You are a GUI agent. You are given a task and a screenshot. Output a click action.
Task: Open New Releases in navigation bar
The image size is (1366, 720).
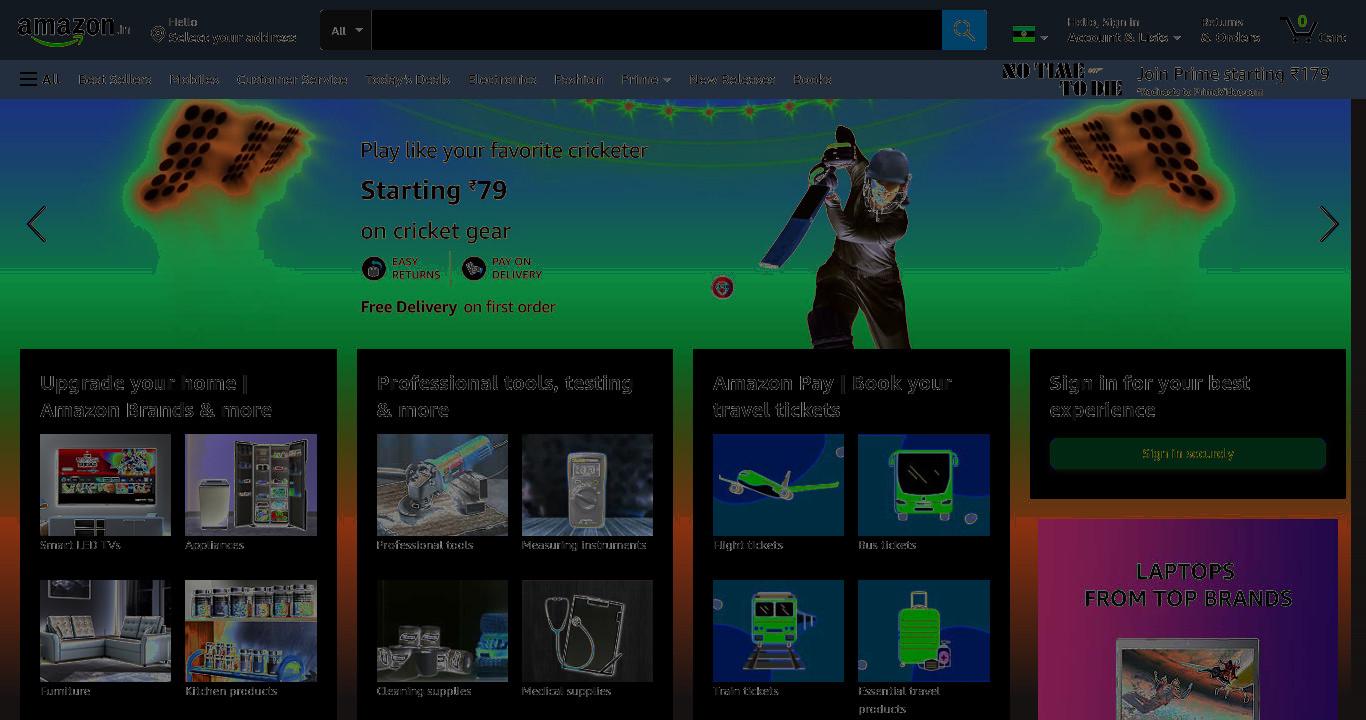[732, 79]
